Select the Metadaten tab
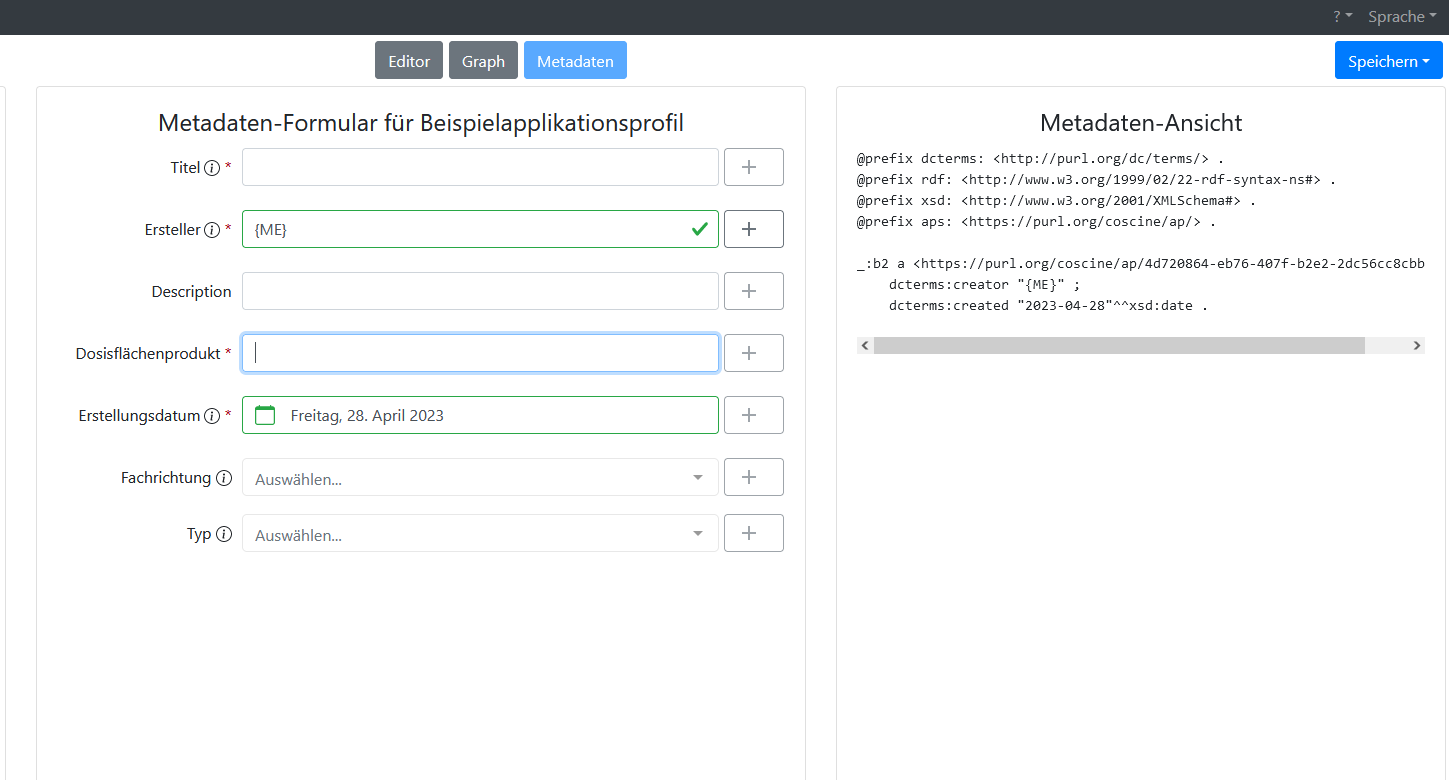 (x=575, y=61)
